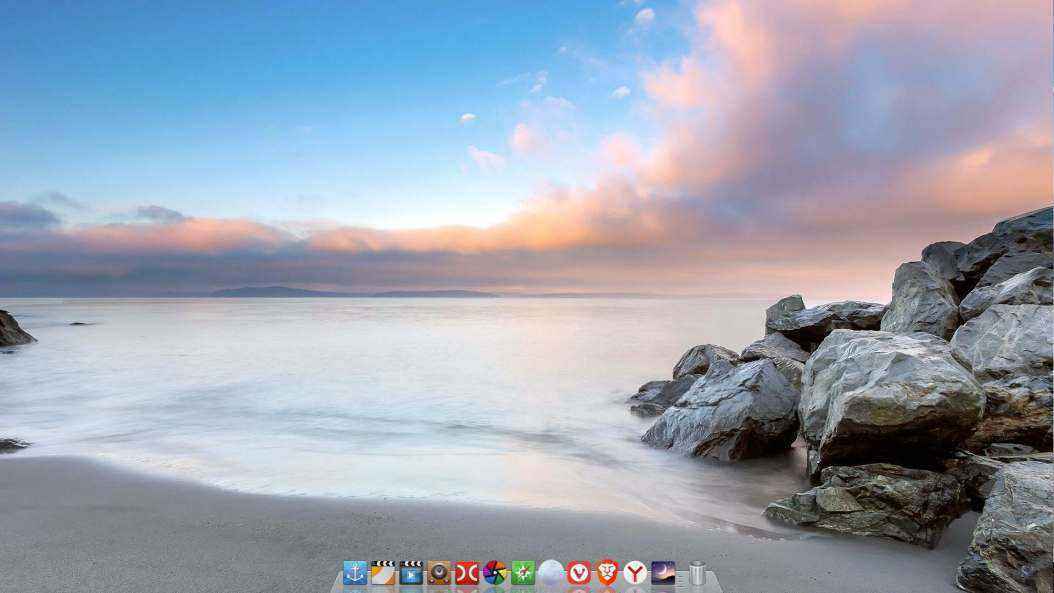
Task: Open the brown speaker radio app
Action: (x=439, y=573)
